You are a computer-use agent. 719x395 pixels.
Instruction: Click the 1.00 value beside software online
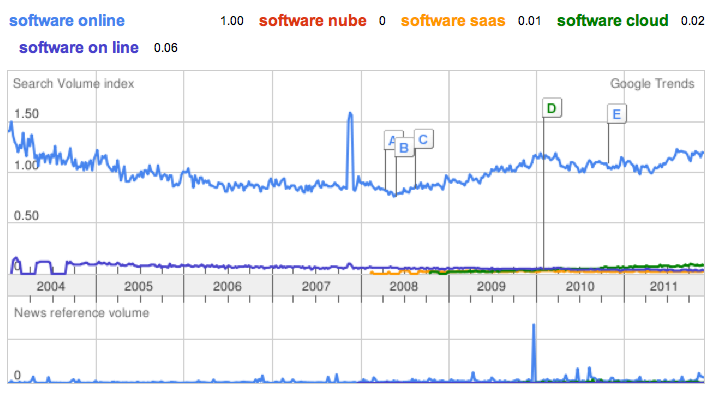[232, 21]
